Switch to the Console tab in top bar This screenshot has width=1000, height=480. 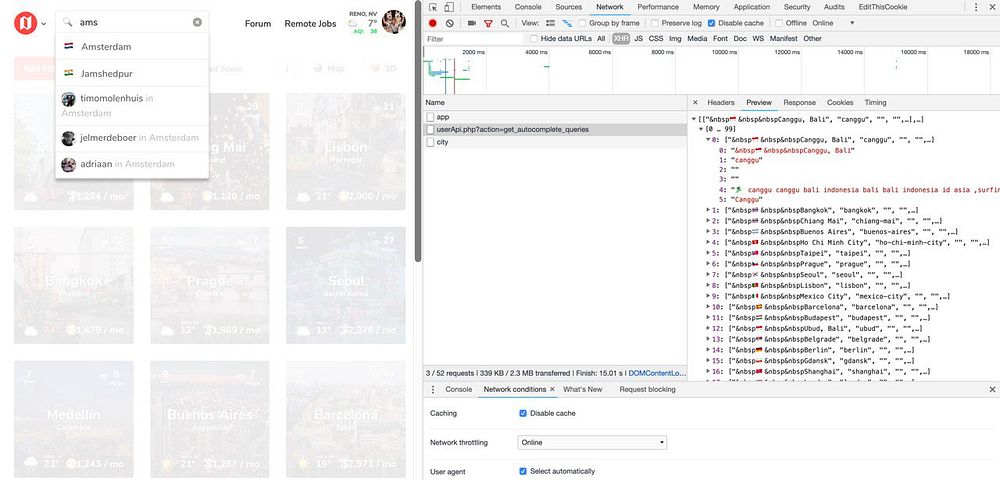528,7
